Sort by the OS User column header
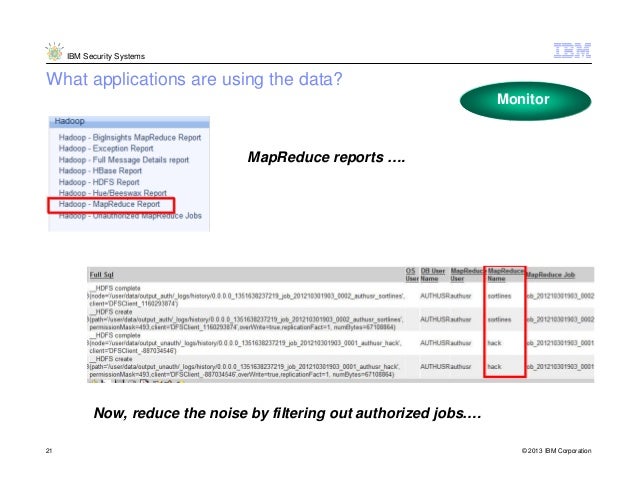 412,275
